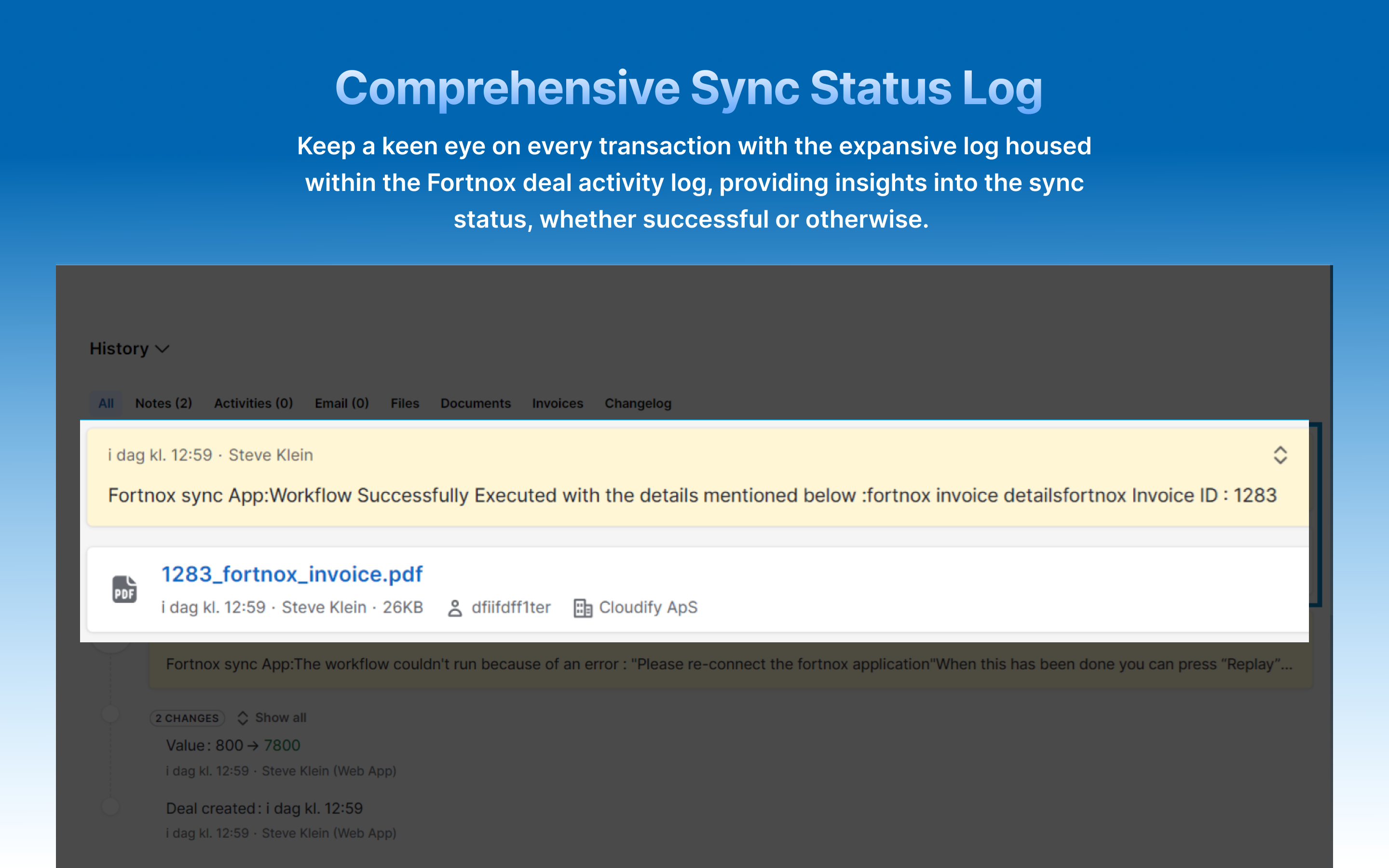Click Show all to reveal all changes
This screenshot has width=1389, height=868.
[280, 718]
